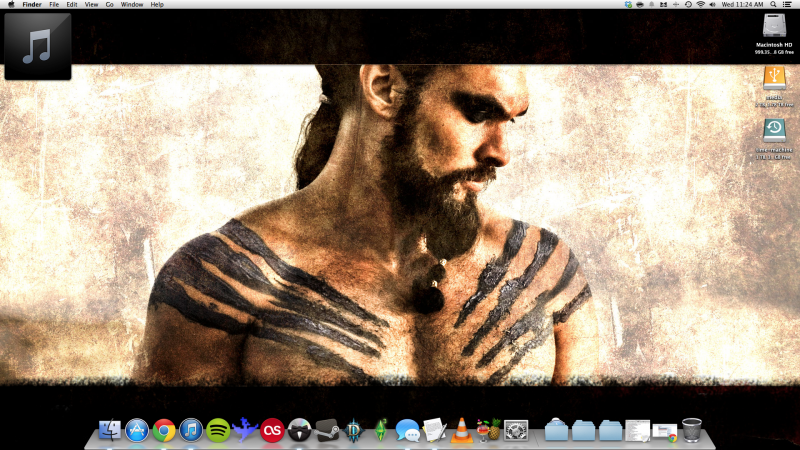
Task: Open the minimized document list window
Action: [637, 431]
